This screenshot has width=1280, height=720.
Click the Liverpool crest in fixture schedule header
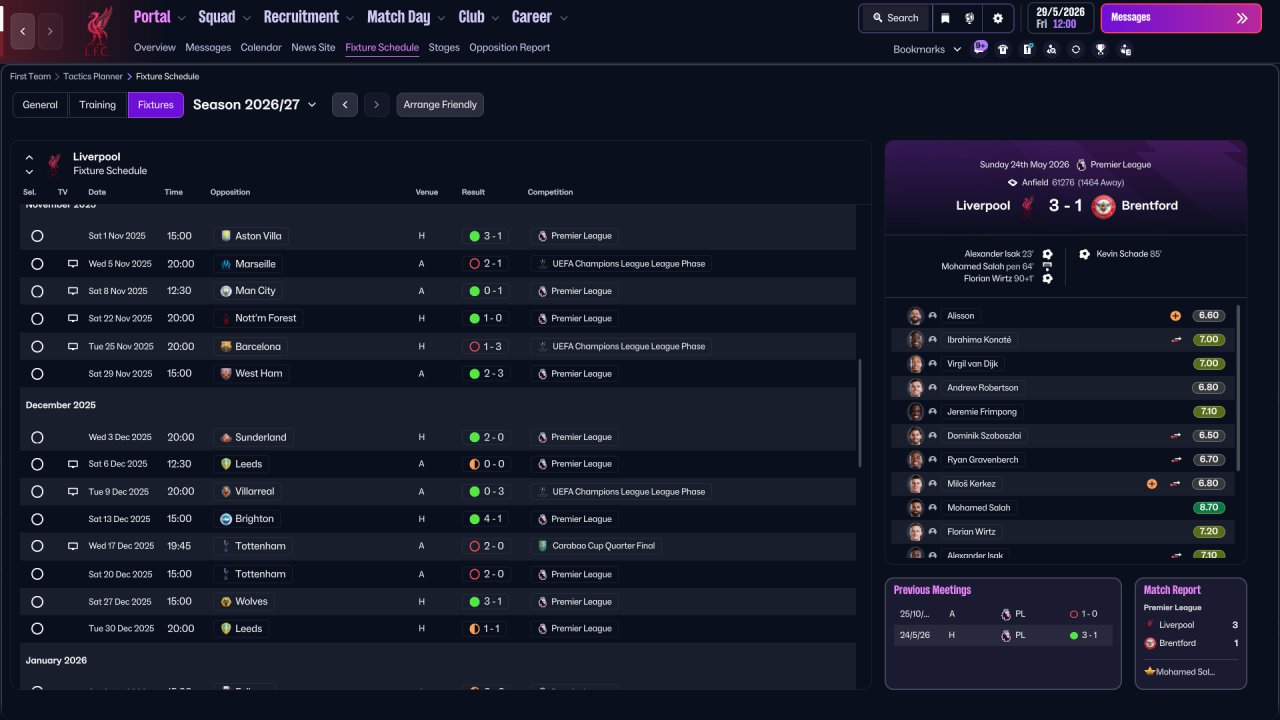tap(54, 164)
